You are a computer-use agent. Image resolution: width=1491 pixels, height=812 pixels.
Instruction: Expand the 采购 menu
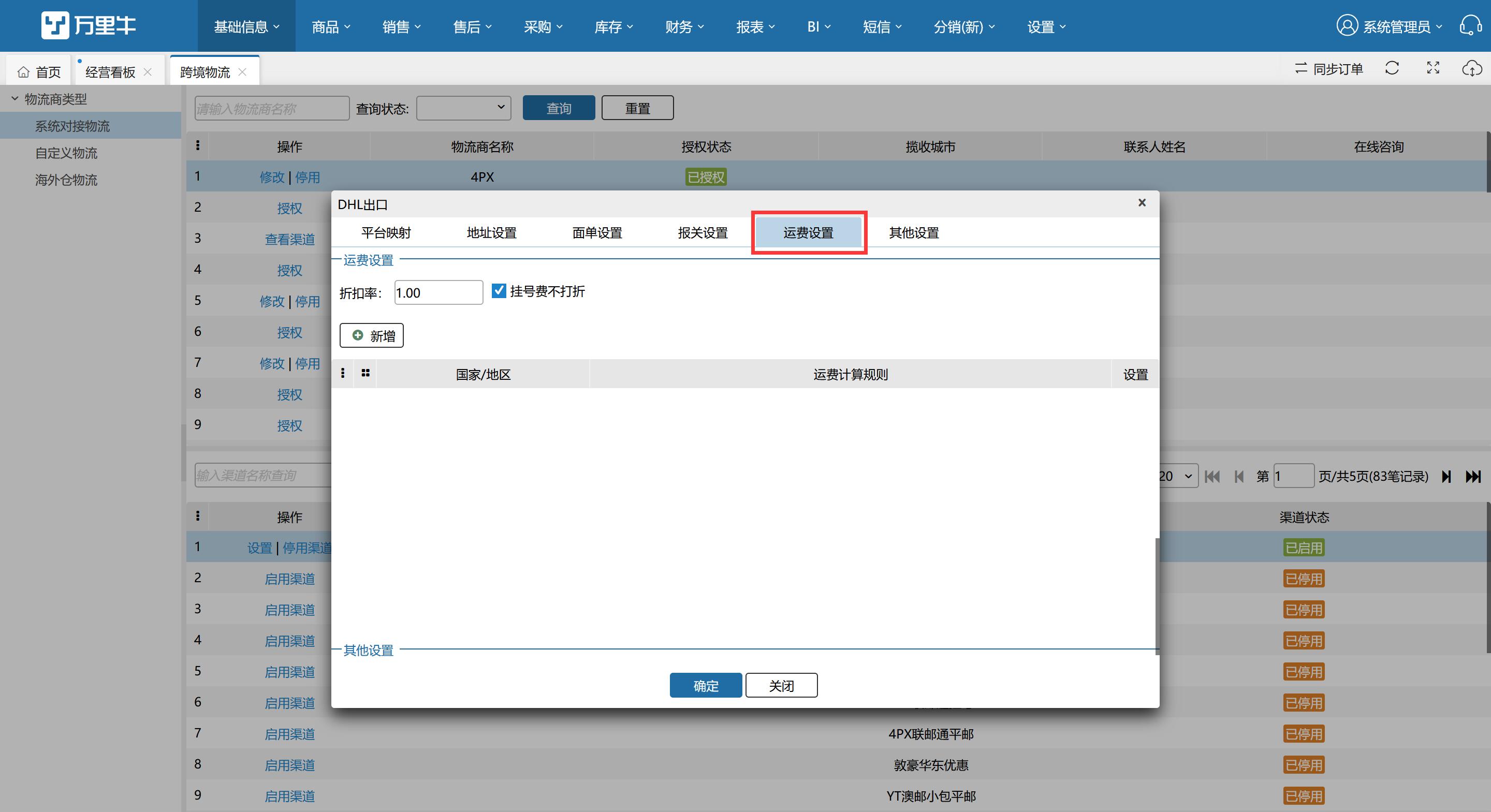pos(543,26)
